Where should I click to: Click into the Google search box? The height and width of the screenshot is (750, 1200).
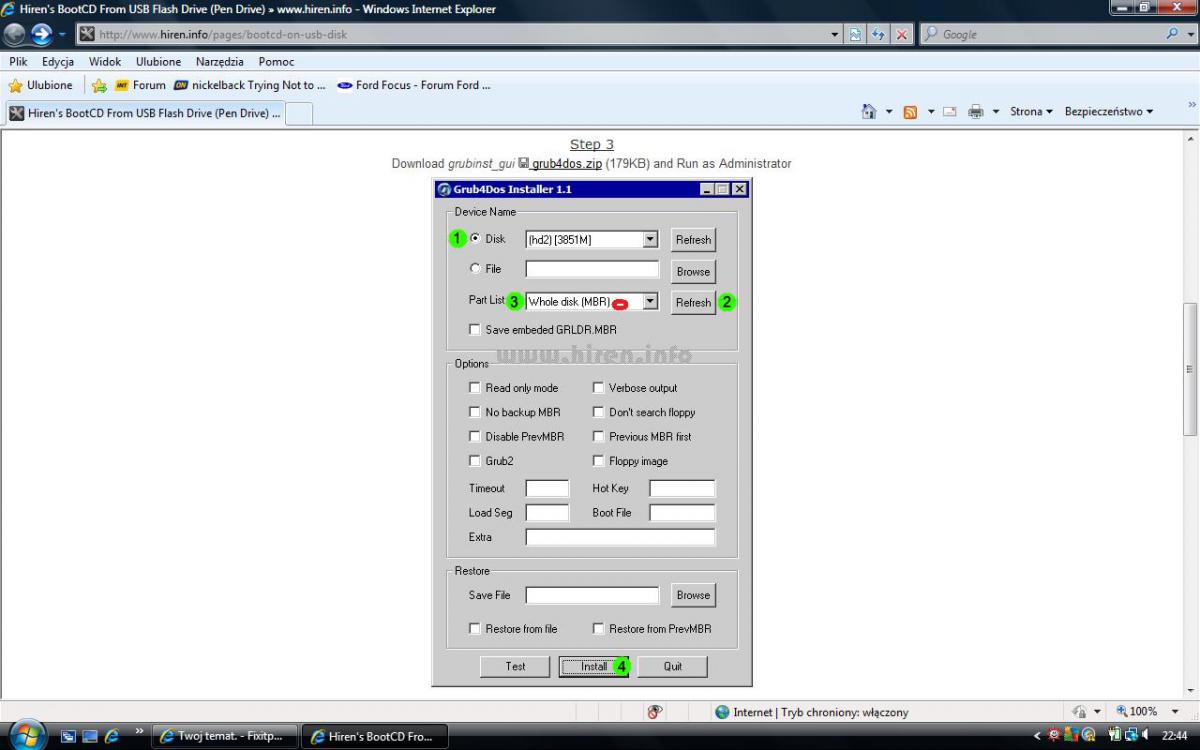pos(1040,34)
